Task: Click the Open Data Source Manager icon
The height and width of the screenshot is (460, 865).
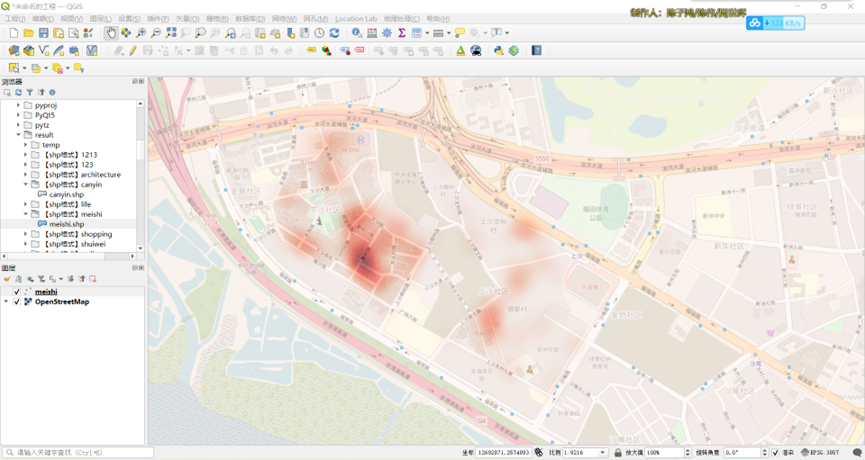Action: (14, 51)
